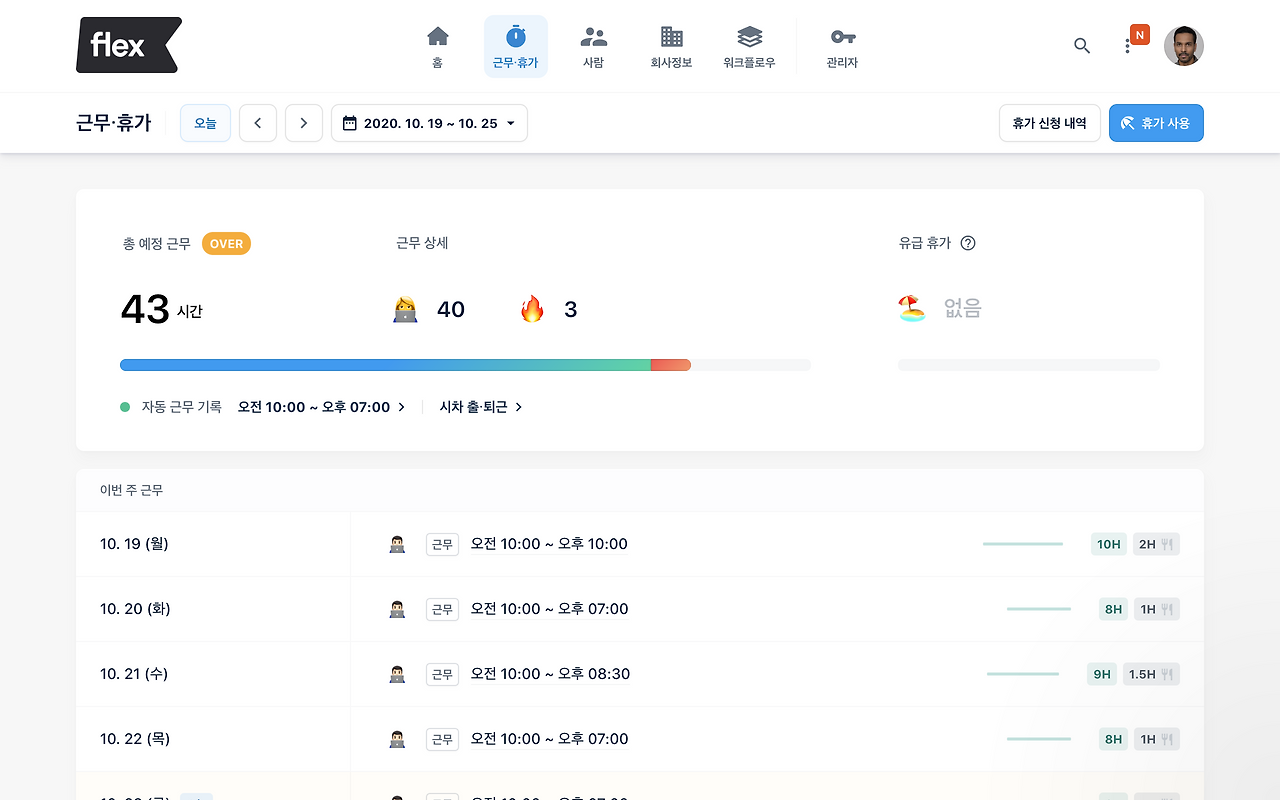Open the user profile avatar

[x=1184, y=46]
